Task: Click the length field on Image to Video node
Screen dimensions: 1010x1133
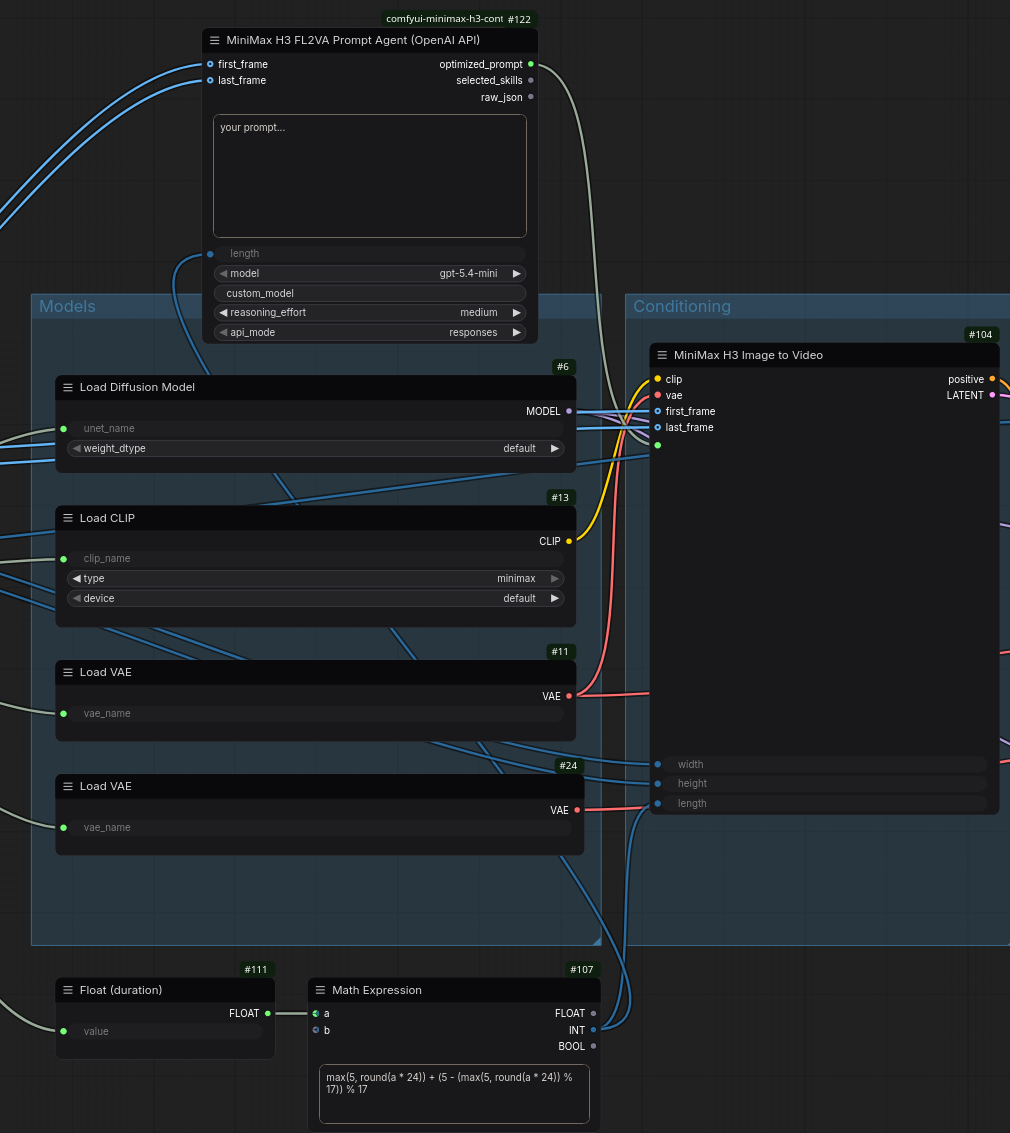Action: (x=825, y=804)
